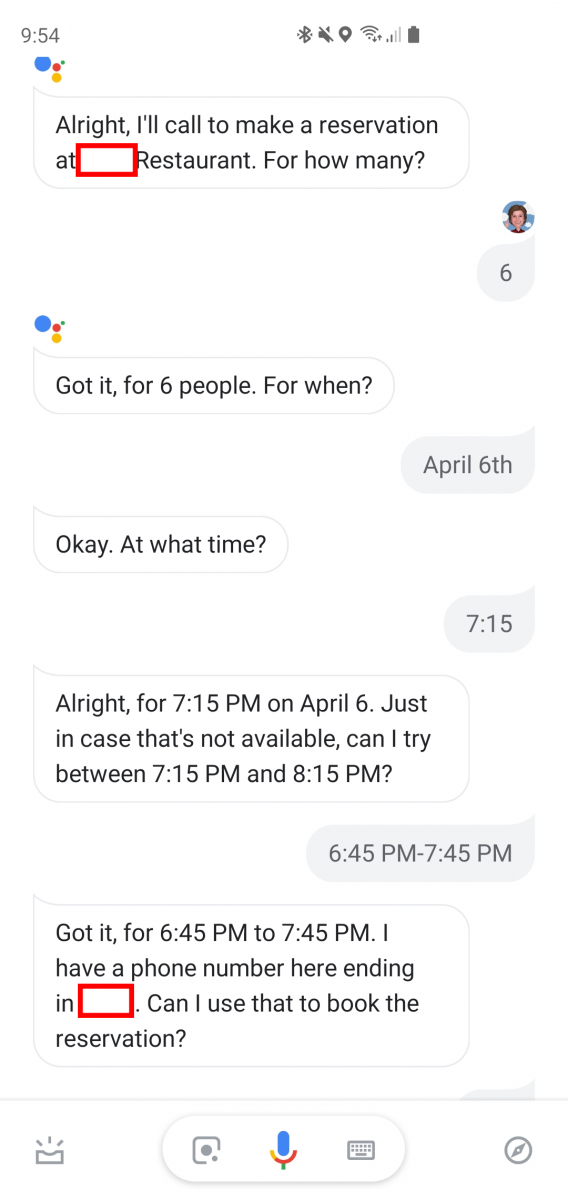Tap the Wi-Fi status icon
568x1200 pixels.
tap(372, 35)
